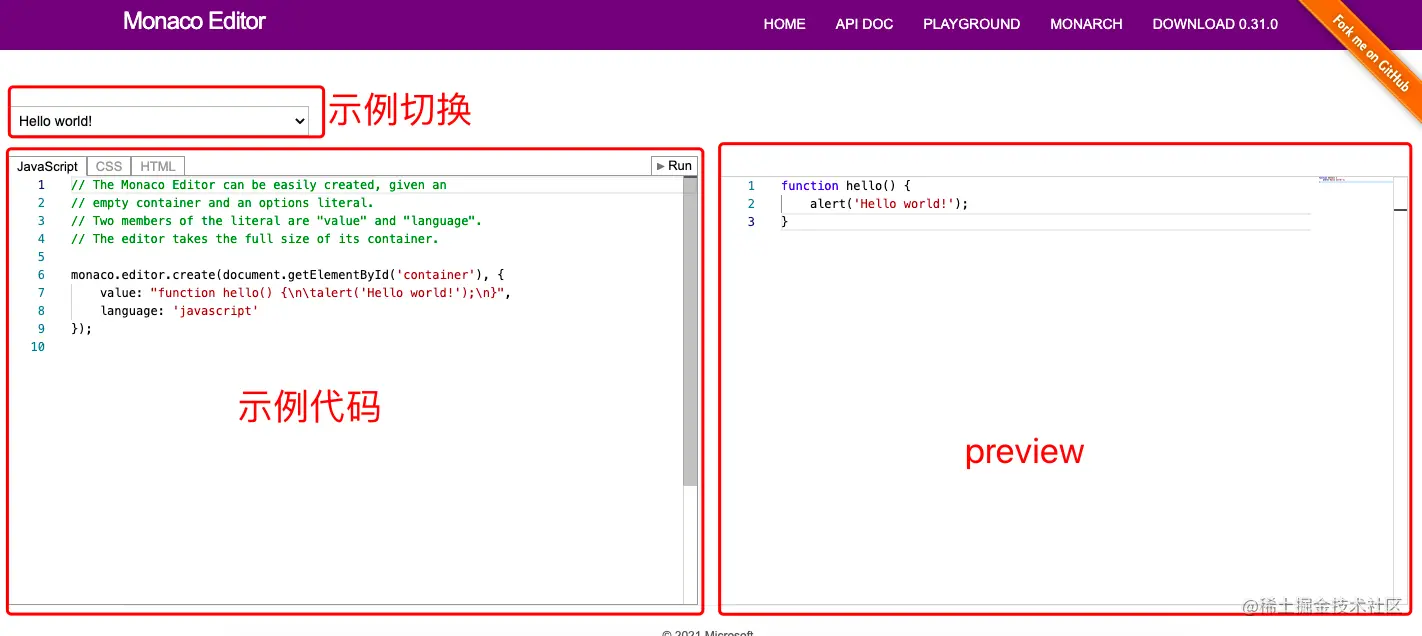Open the Hello world! sample dropdown
Image resolution: width=1422 pixels, height=636 pixels.
point(162,121)
